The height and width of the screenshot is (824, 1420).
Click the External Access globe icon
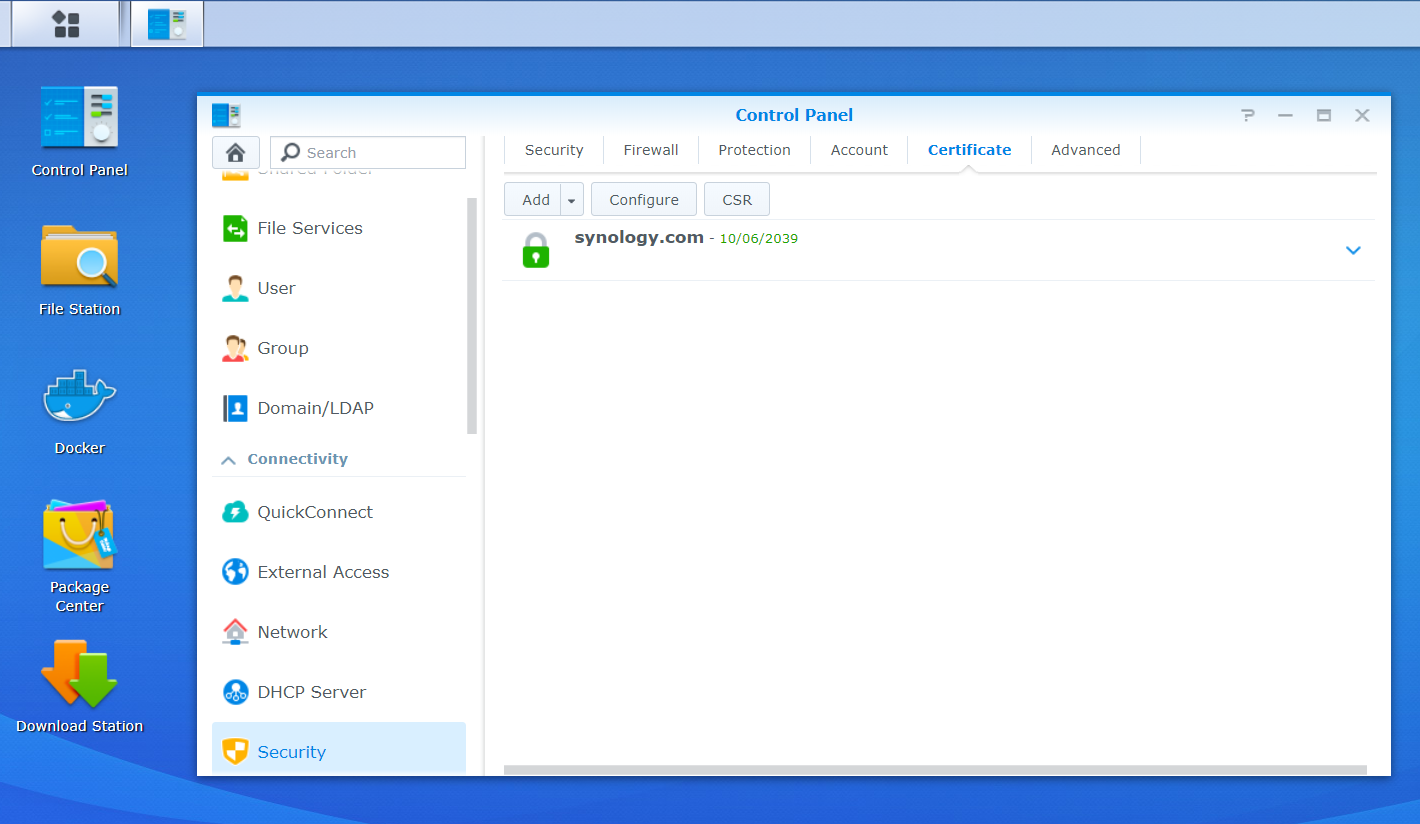point(235,572)
